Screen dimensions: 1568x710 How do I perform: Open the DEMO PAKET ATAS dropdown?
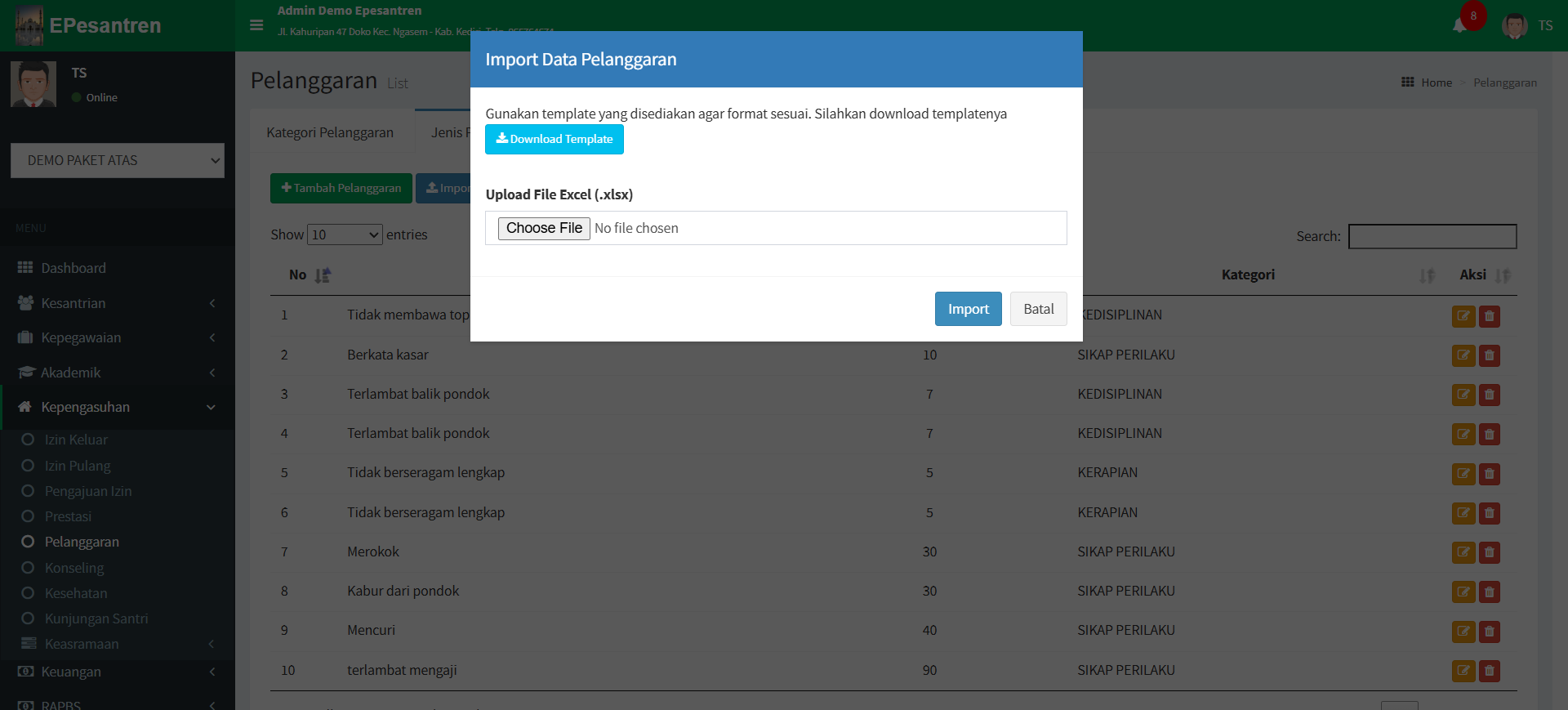118,160
